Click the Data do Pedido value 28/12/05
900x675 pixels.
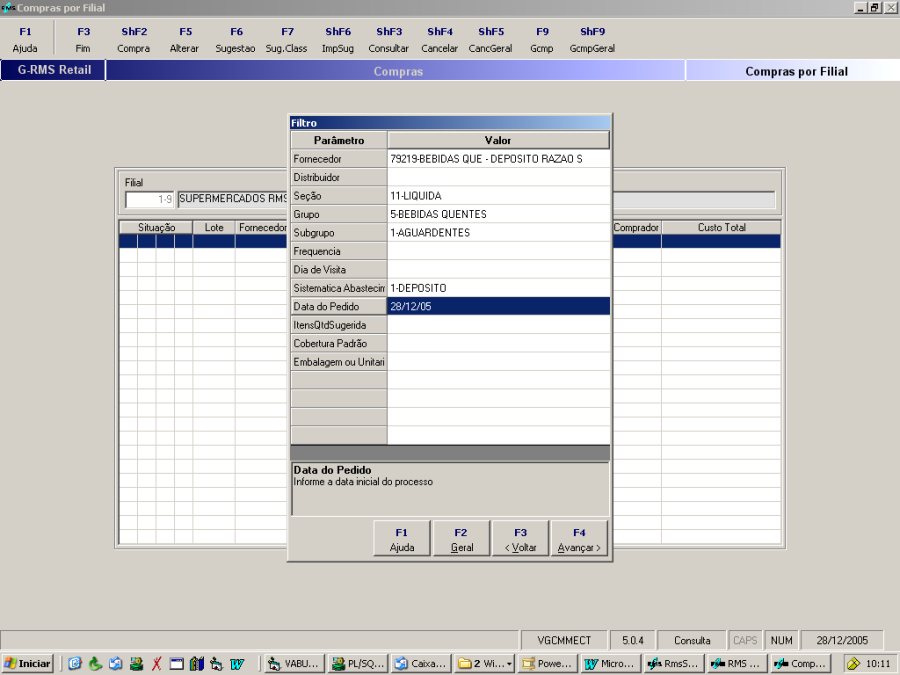(x=498, y=306)
